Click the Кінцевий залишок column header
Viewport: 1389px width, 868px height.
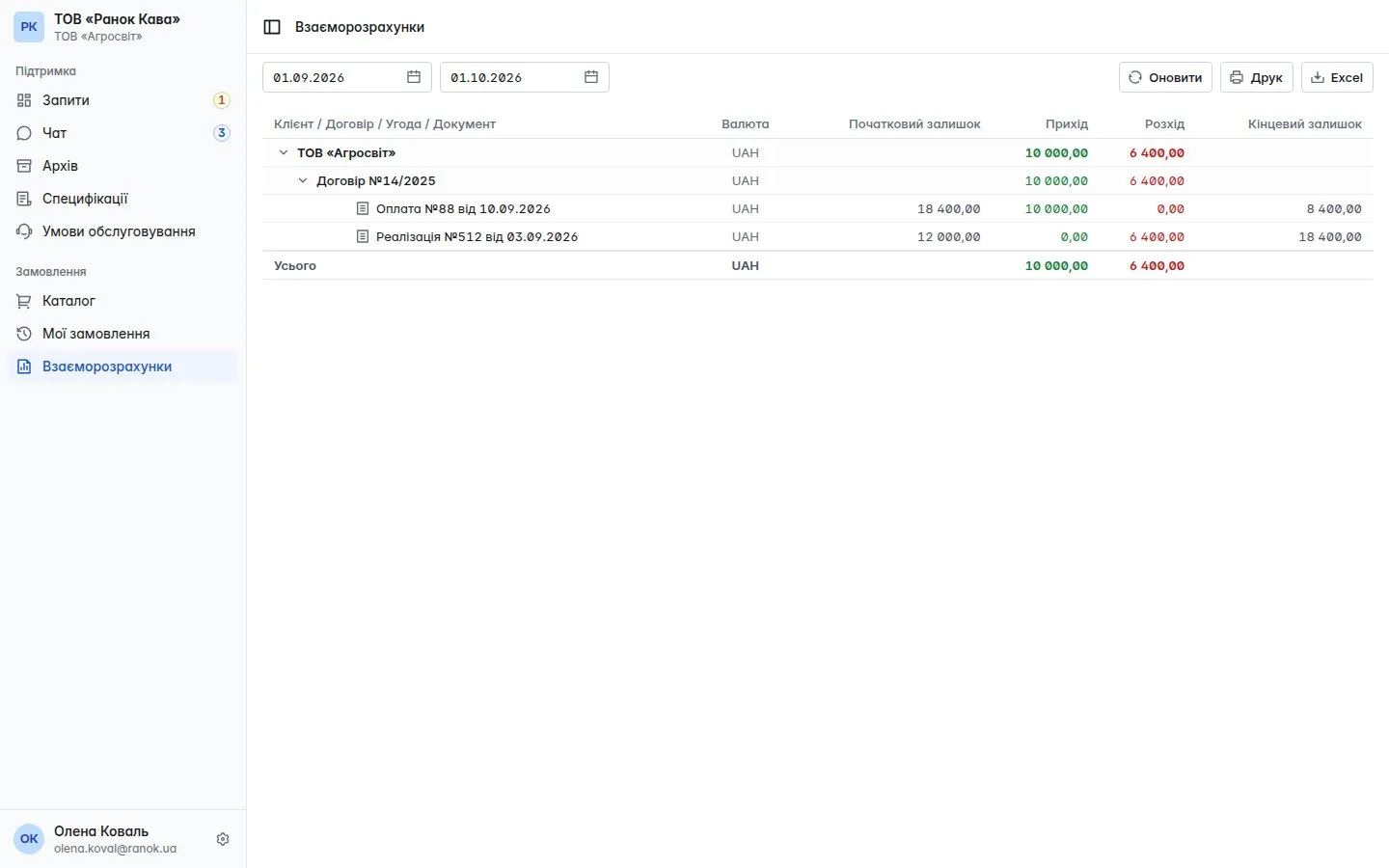[1304, 123]
